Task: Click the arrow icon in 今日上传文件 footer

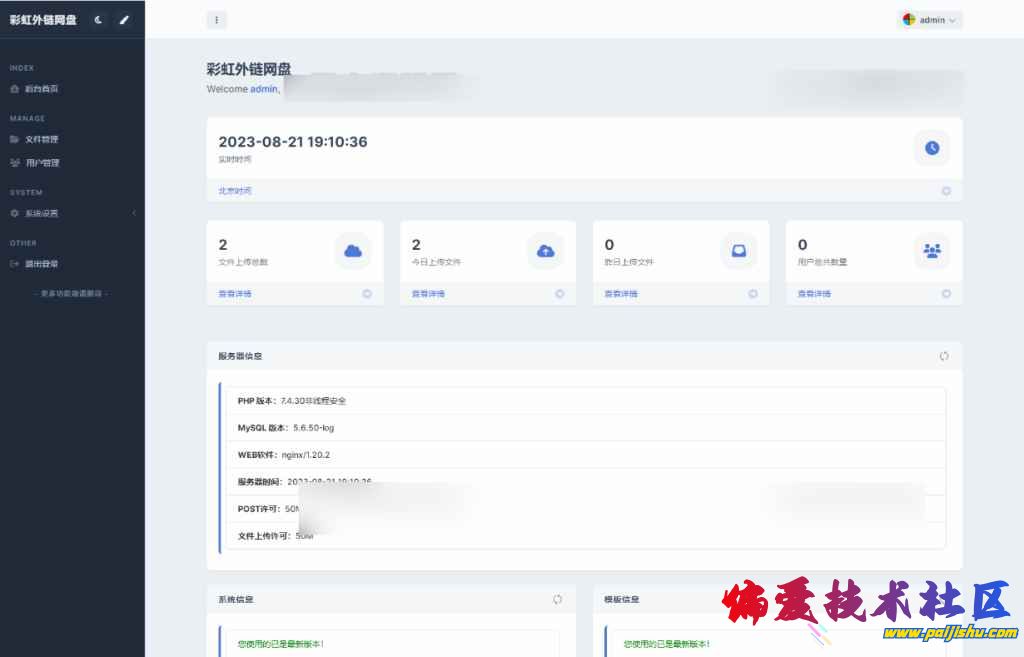Action: click(x=560, y=294)
